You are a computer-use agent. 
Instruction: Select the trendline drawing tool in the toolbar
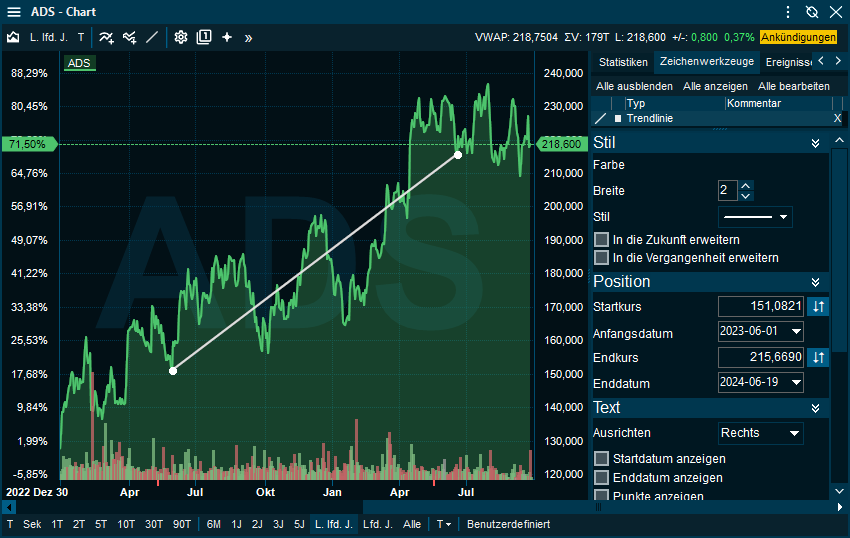pos(152,37)
